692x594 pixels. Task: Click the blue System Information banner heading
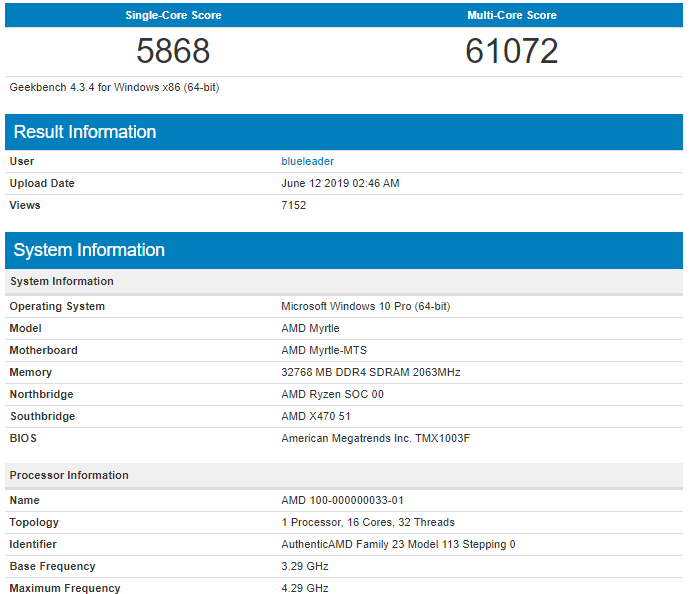coord(89,250)
